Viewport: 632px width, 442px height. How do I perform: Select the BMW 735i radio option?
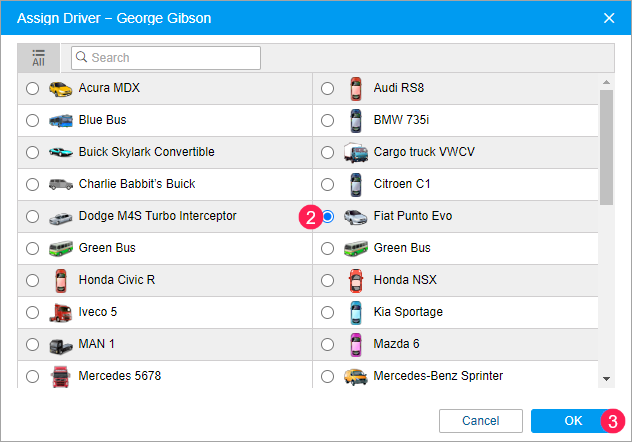tap(327, 120)
